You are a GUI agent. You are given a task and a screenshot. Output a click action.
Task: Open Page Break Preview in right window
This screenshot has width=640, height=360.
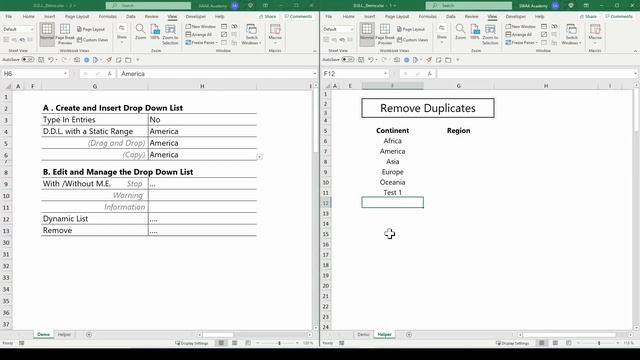click(x=384, y=34)
